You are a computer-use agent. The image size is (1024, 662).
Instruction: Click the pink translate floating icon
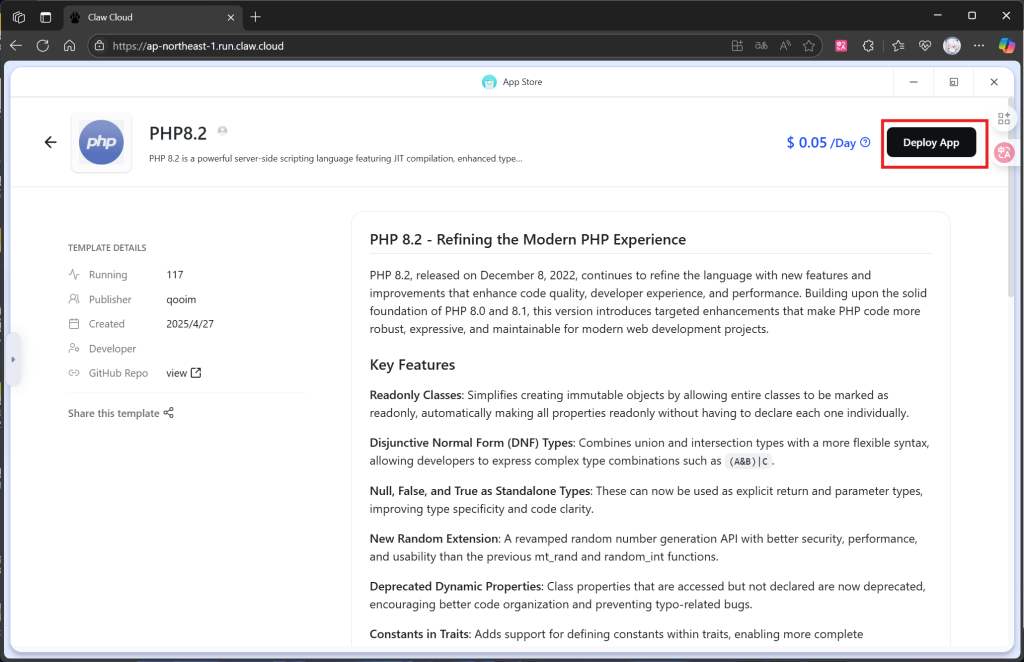point(1004,153)
